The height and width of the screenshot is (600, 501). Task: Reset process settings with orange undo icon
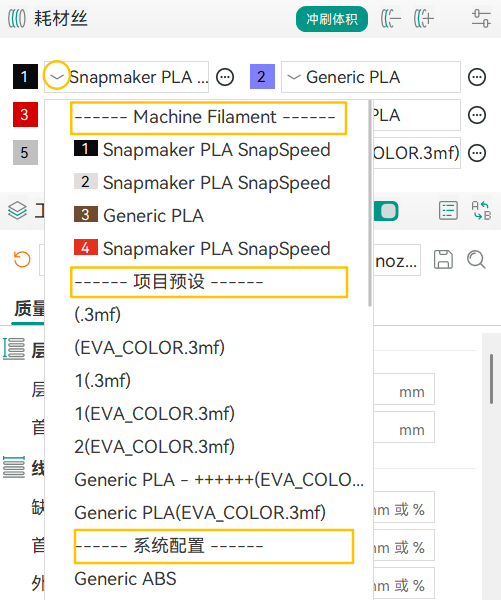click(22, 259)
